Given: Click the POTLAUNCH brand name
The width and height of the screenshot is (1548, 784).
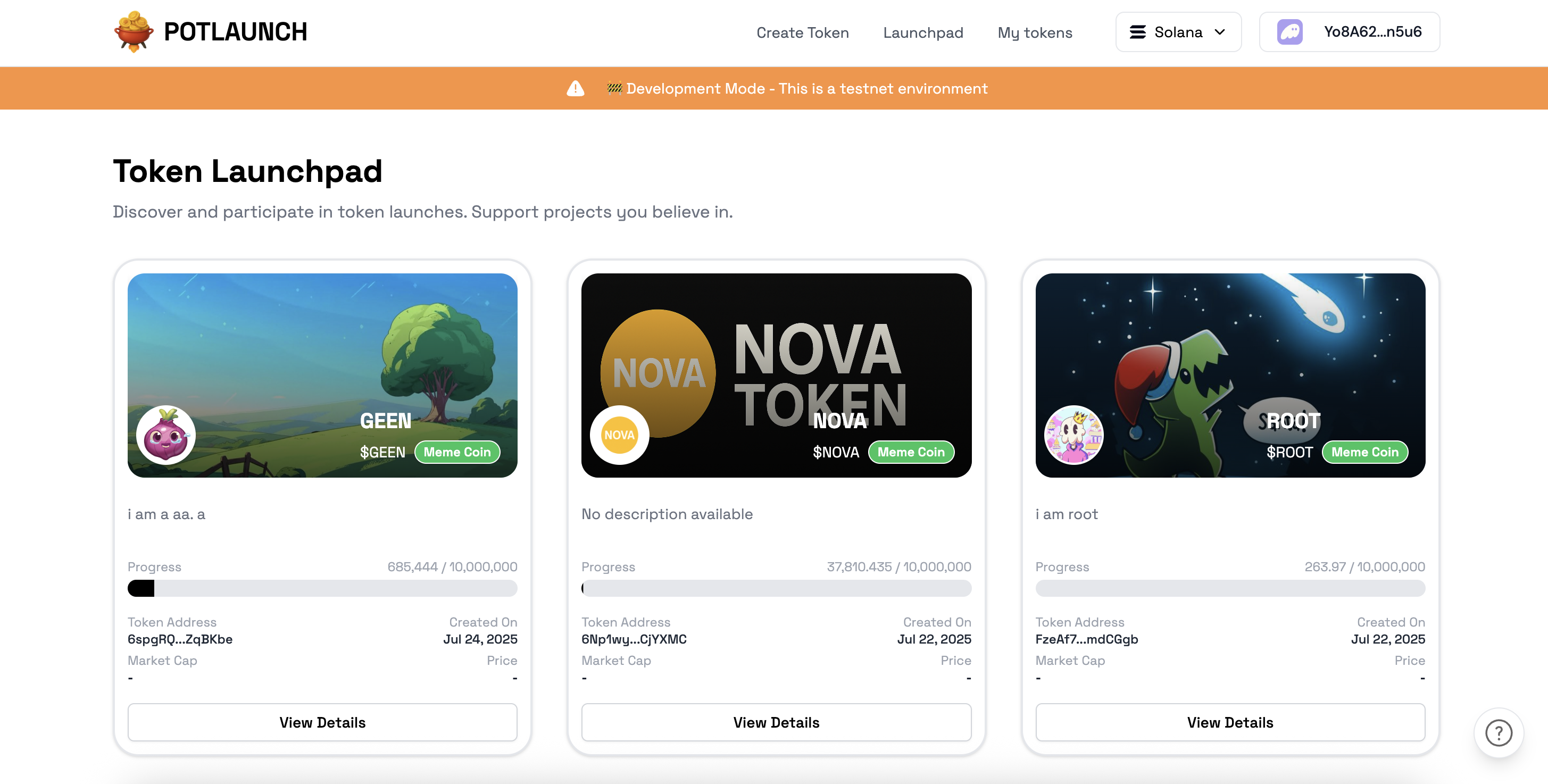Looking at the screenshot, I should 235,32.
